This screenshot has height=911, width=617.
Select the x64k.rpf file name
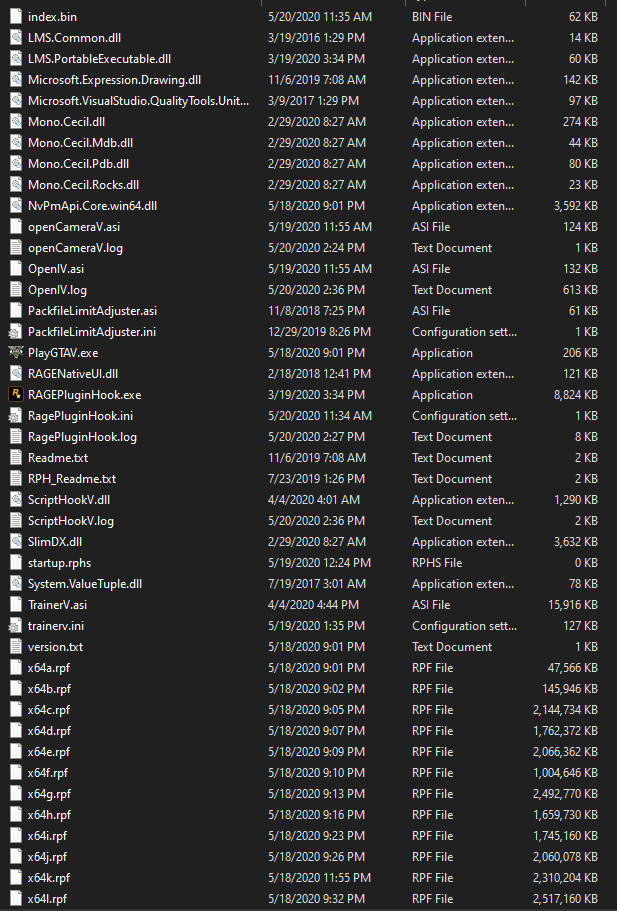click(x=49, y=877)
